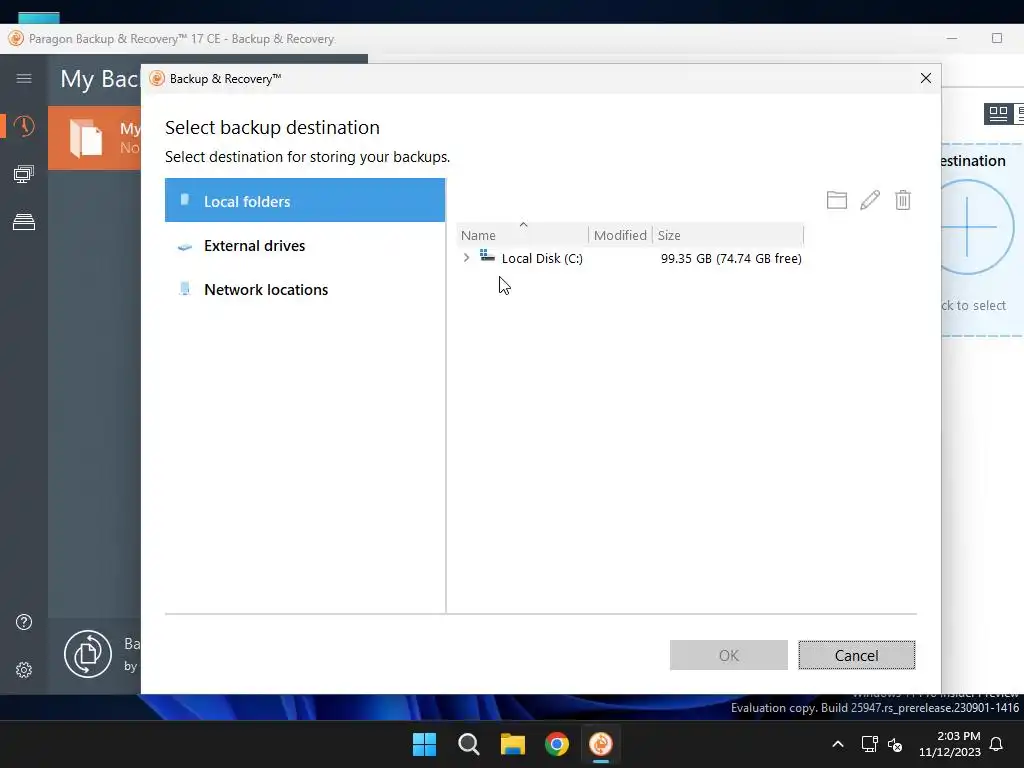Screen dimensions: 1024x768
Task: Show hidden system tray icons
Action: [838, 744]
